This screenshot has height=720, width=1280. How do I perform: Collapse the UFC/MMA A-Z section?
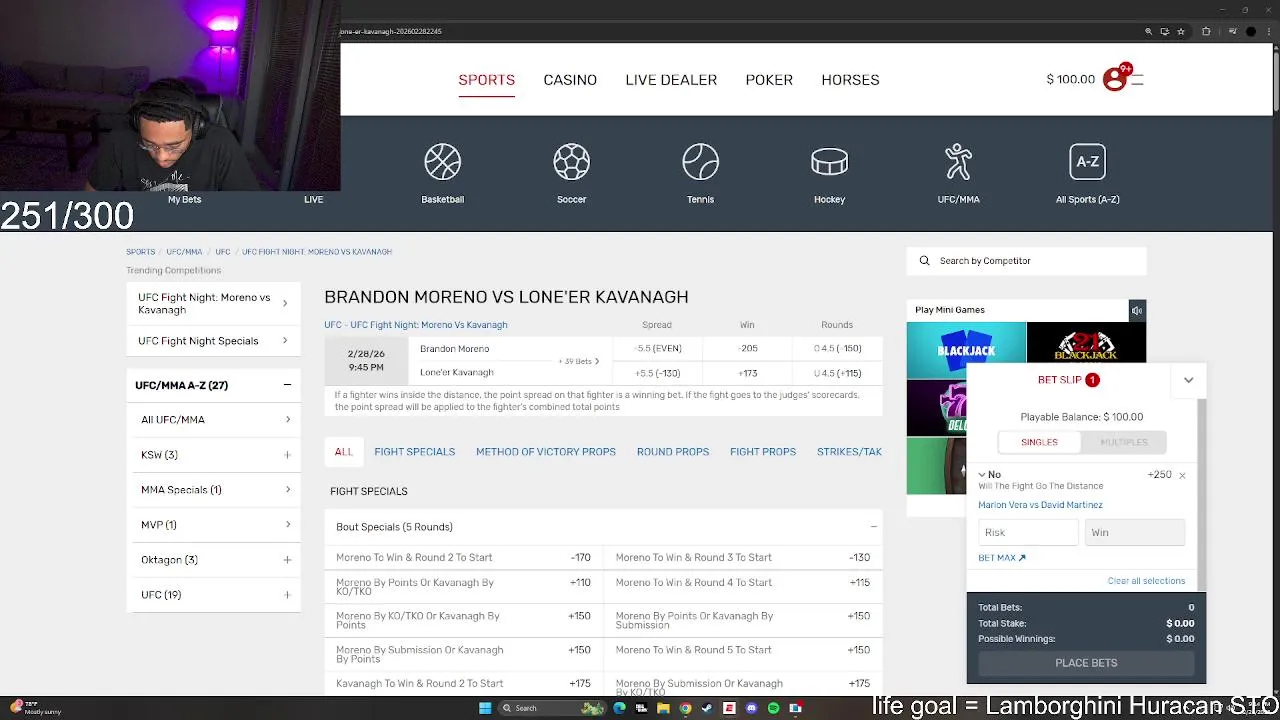[287, 385]
